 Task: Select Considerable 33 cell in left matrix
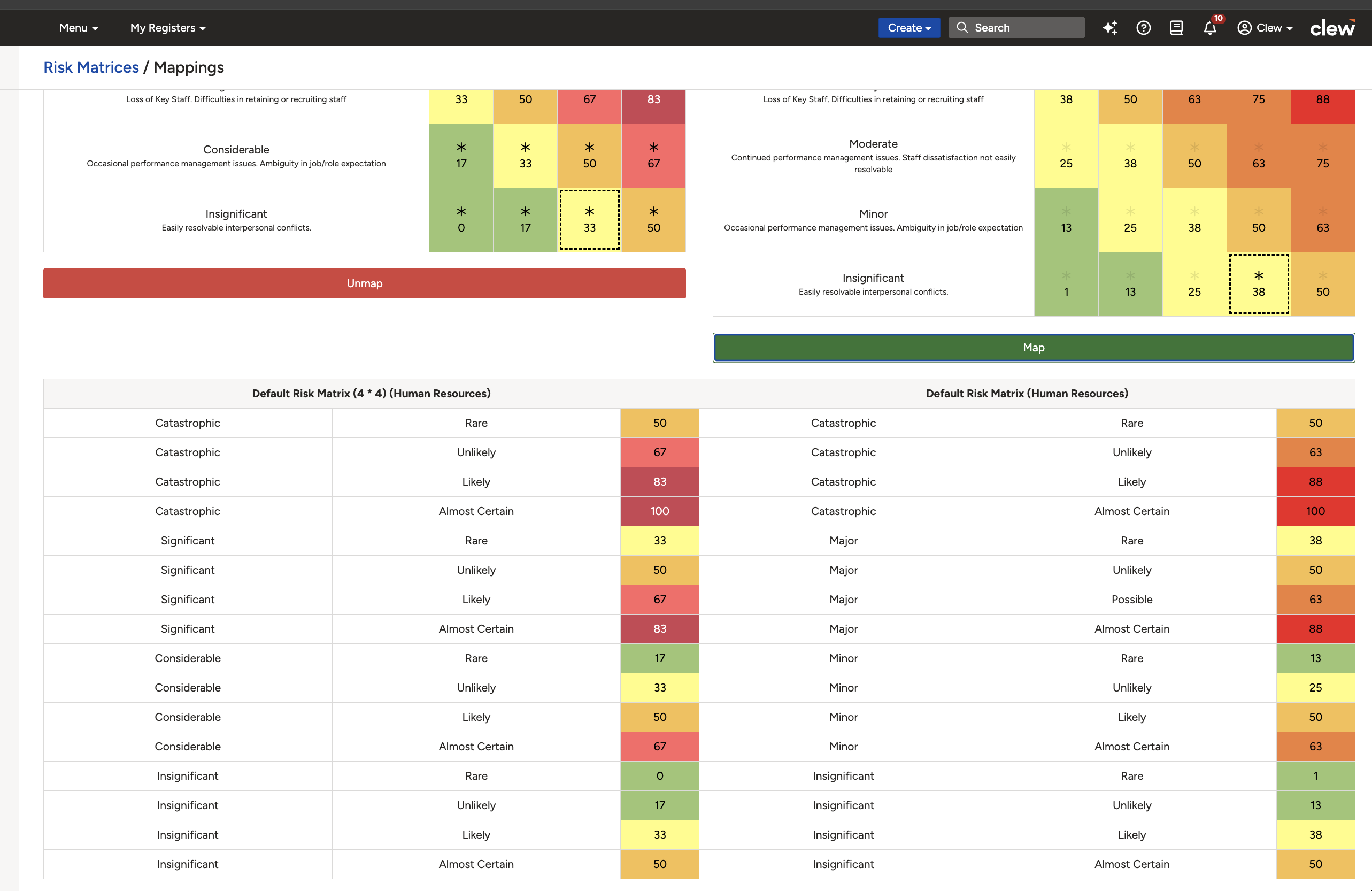[x=525, y=156]
